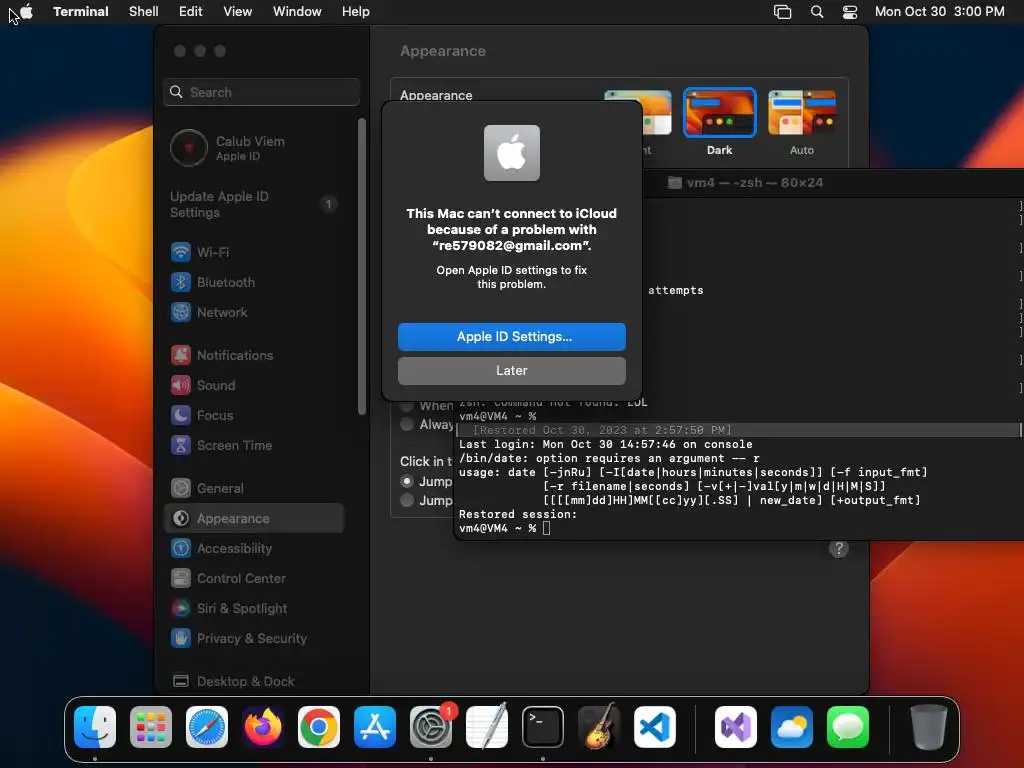This screenshot has height=768, width=1024.
Task: Select the Always radio button
Action: click(407, 424)
